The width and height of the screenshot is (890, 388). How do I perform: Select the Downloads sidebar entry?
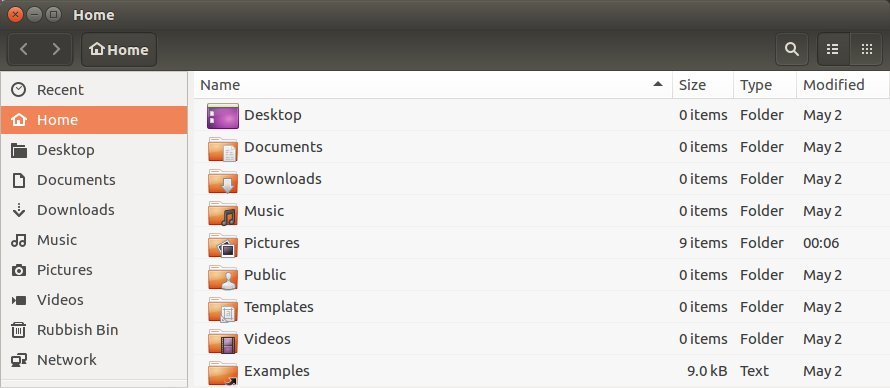(94, 210)
